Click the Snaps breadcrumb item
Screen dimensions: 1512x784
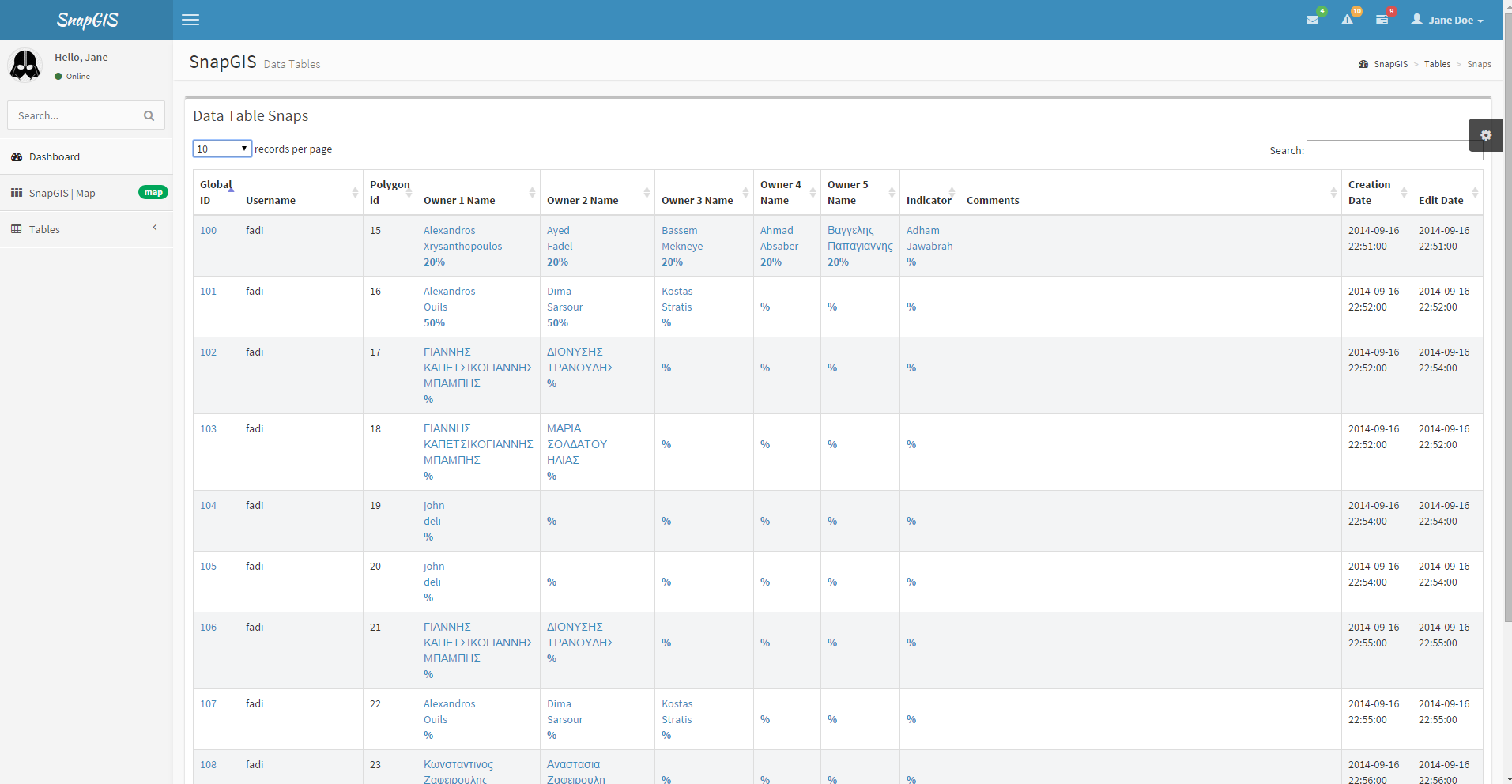click(1479, 64)
